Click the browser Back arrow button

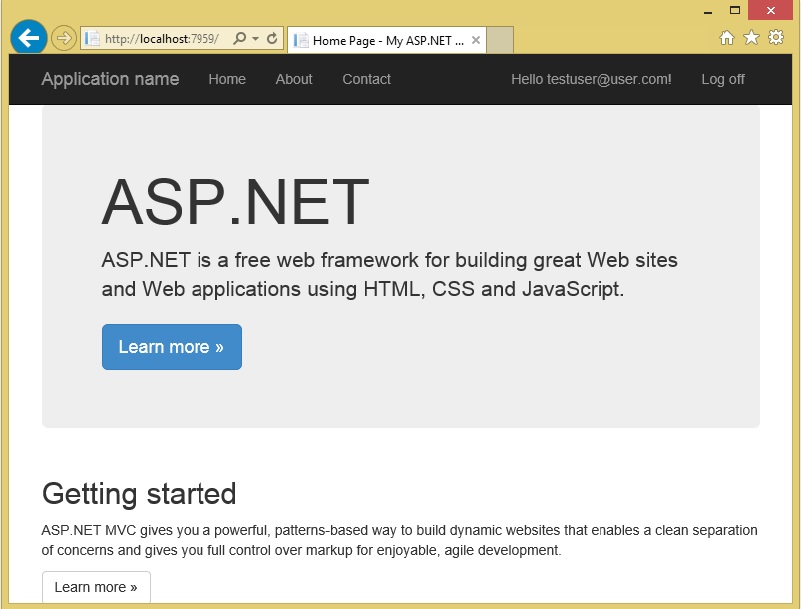[x=28, y=38]
